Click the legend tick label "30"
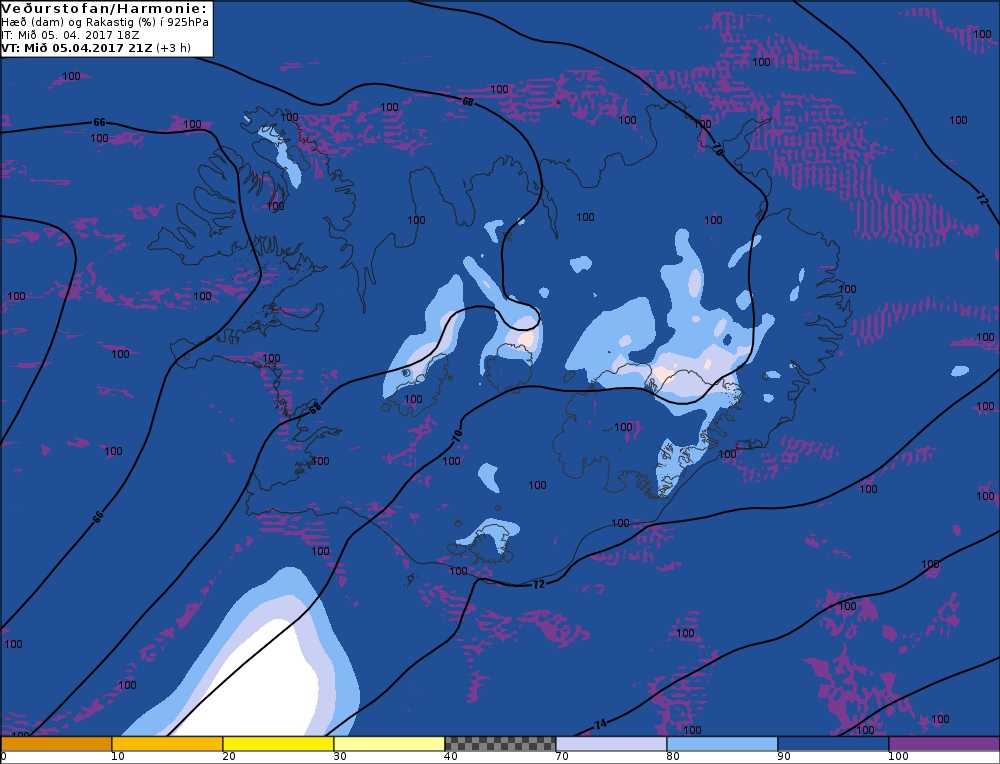Viewport: 1000px width, 764px height. click(339, 757)
